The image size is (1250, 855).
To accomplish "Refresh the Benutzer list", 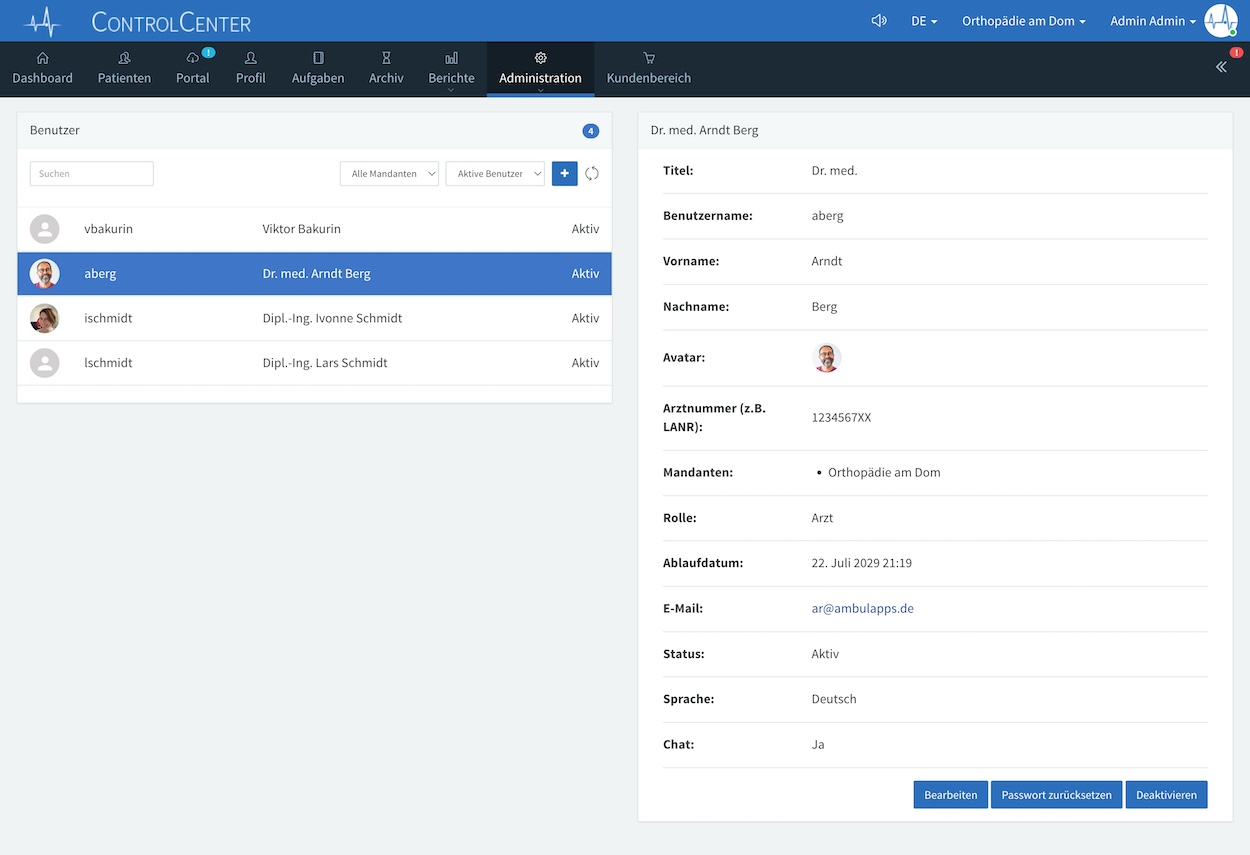I will tap(592, 174).
